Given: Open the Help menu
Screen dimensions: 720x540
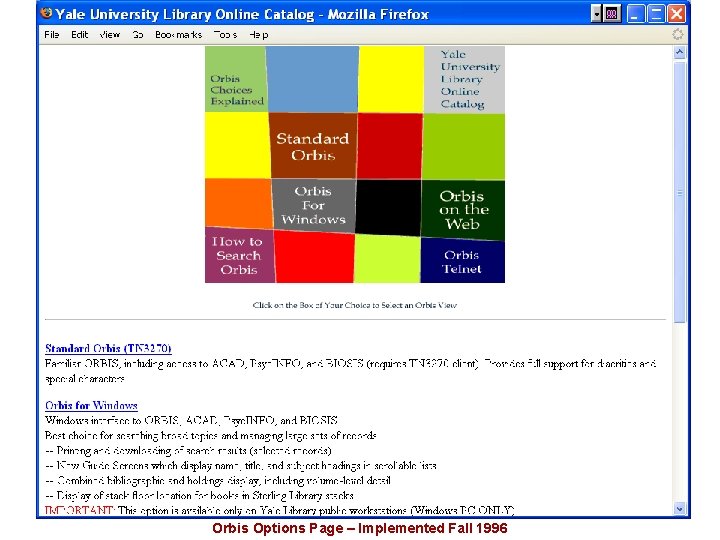Looking at the screenshot, I should pyautogui.click(x=259, y=35).
